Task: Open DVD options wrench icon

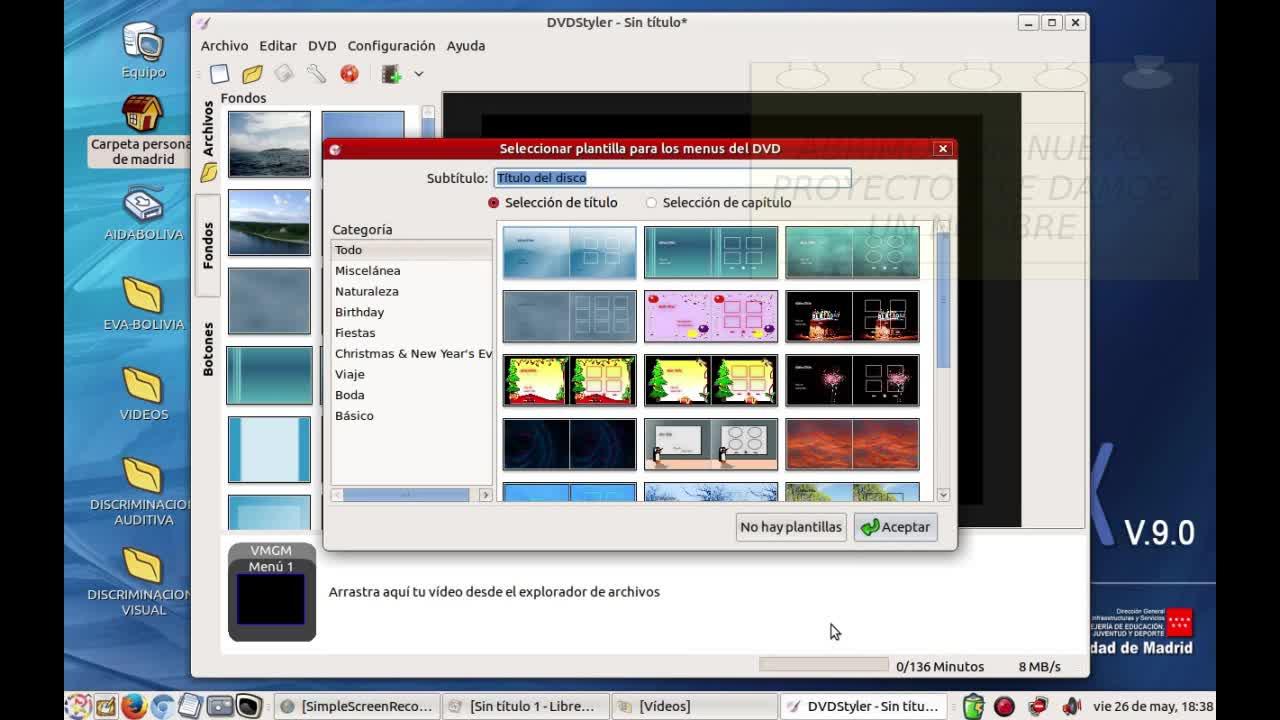Action: point(316,74)
